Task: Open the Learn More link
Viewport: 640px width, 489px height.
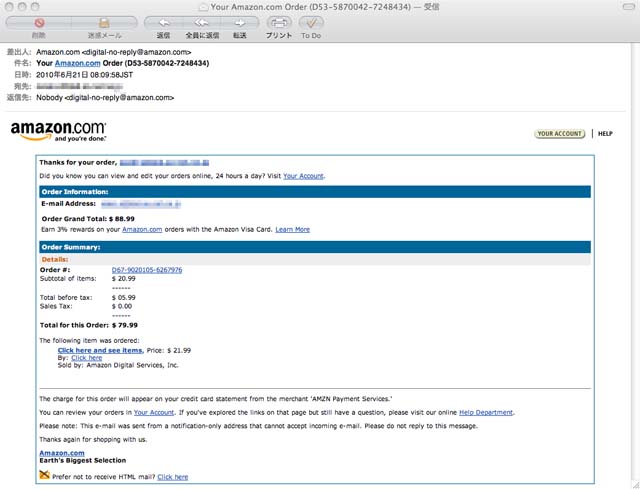Action: [x=293, y=229]
